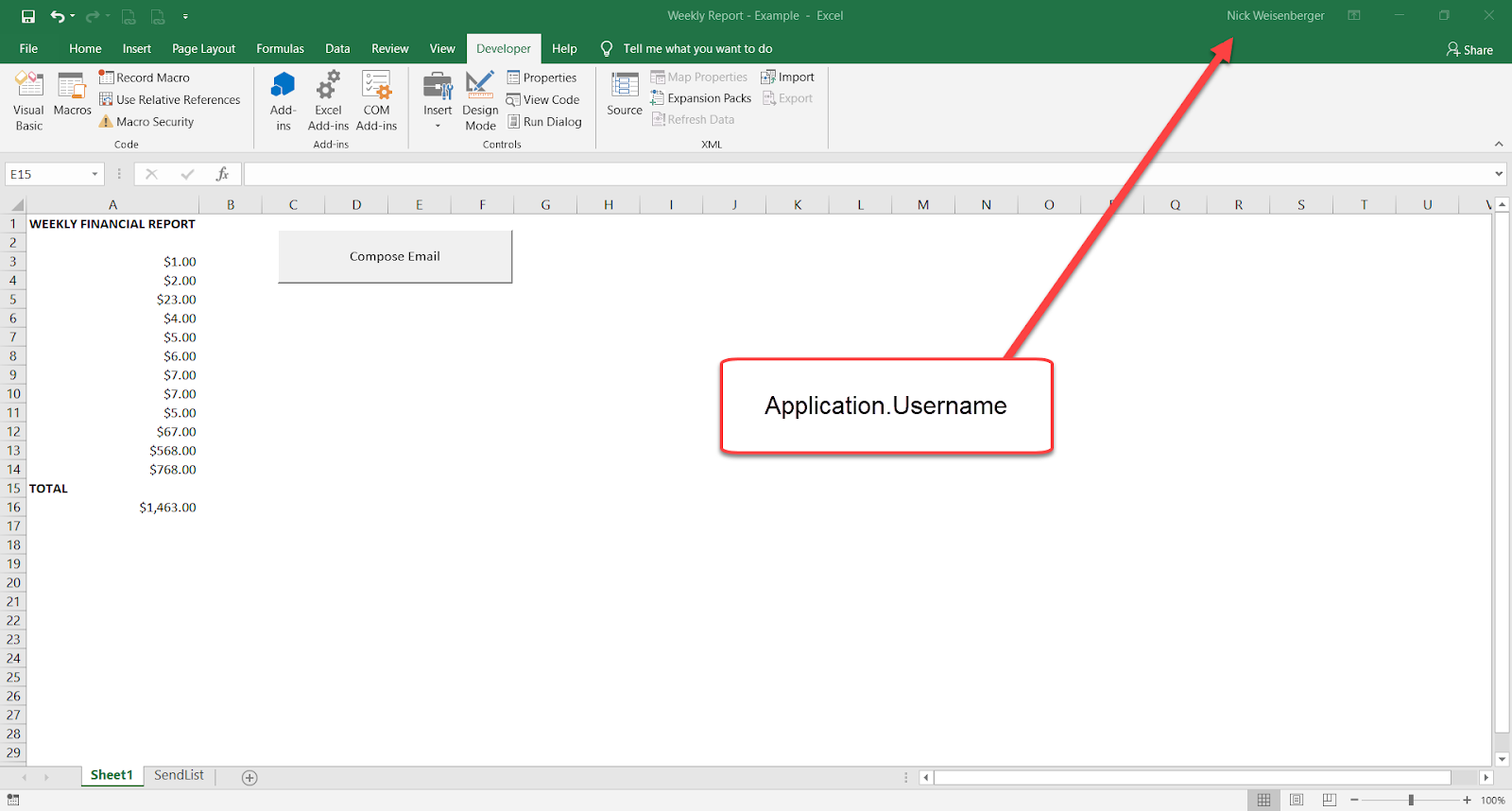Open the Review tab
This screenshot has width=1512, height=811.
389,49
